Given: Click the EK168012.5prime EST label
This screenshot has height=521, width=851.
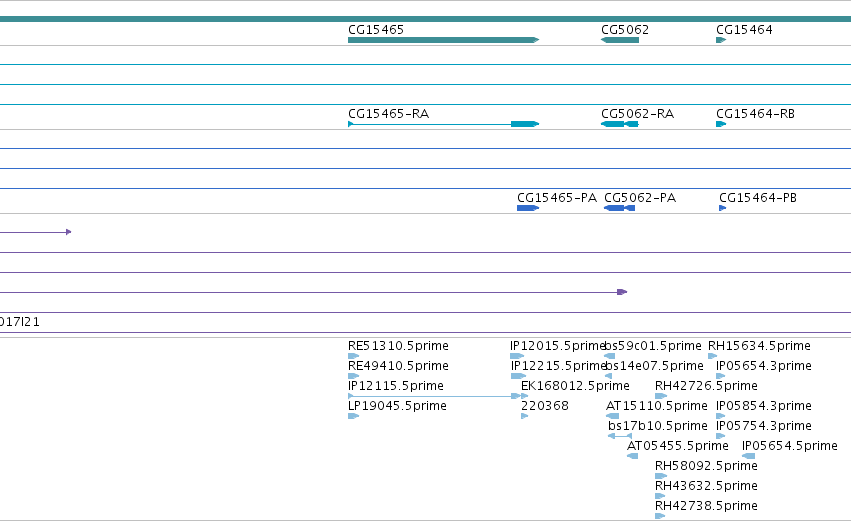Looking at the screenshot, I should pos(575,386).
